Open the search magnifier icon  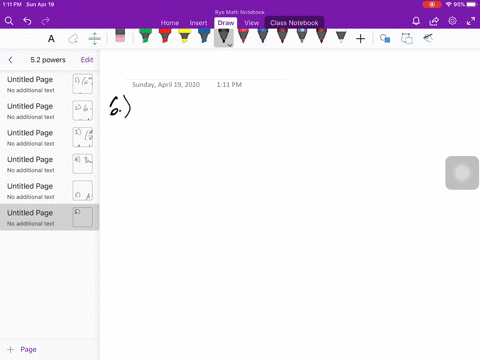point(9,21)
